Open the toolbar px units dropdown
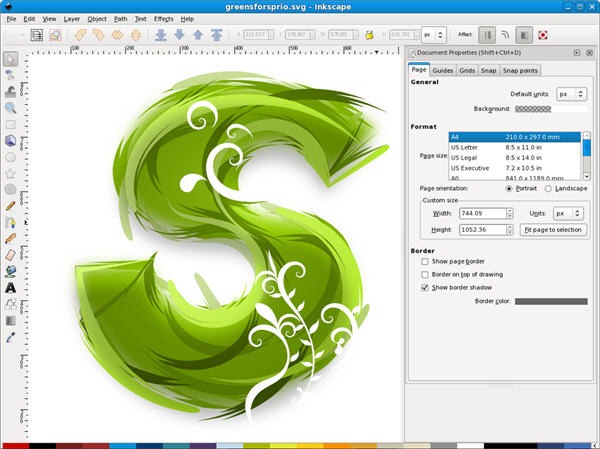The image size is (600, 449). point(434,34)
